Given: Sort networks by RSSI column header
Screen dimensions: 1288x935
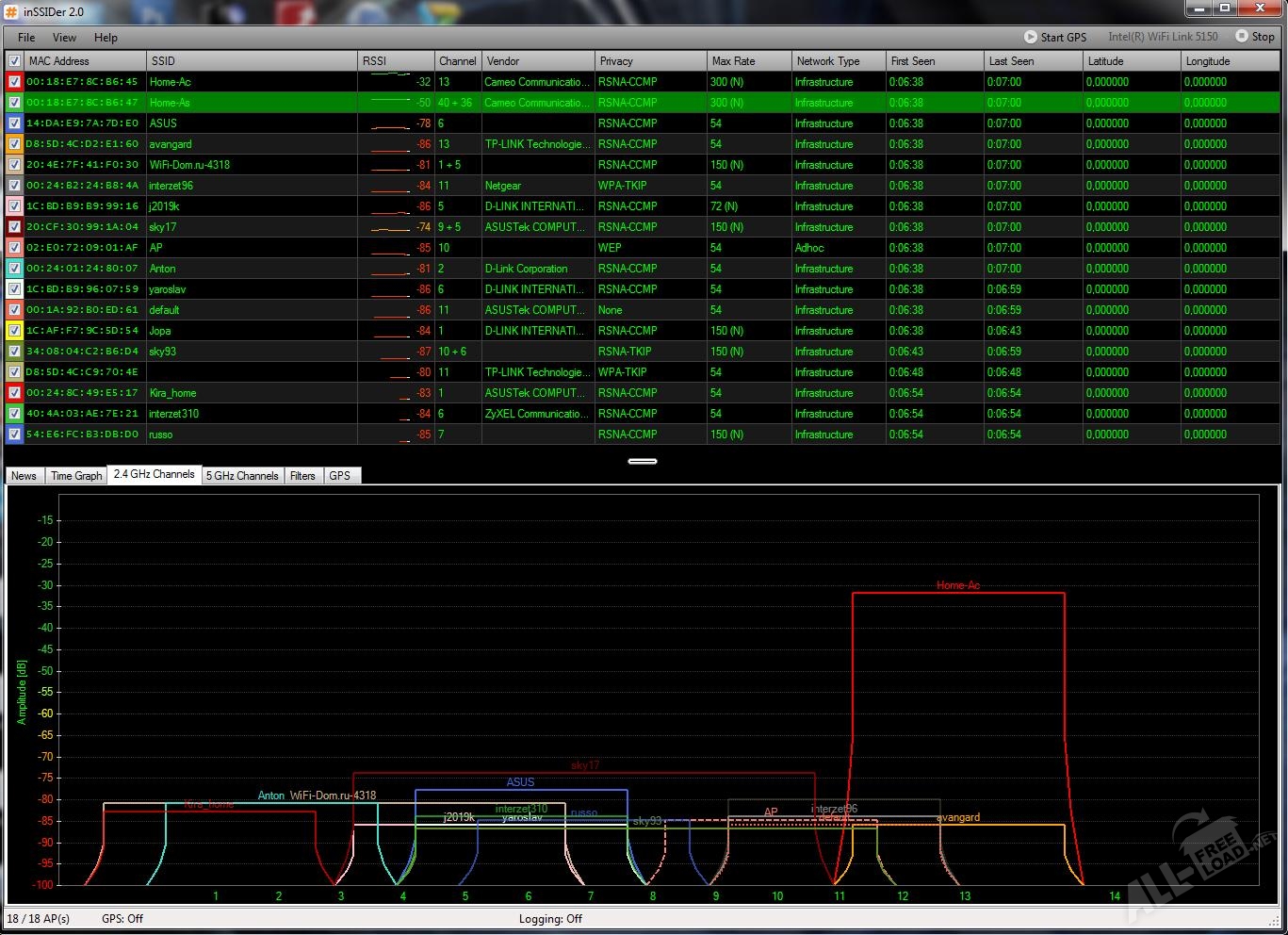Looking at the screenshot, I should pos(394,61).
